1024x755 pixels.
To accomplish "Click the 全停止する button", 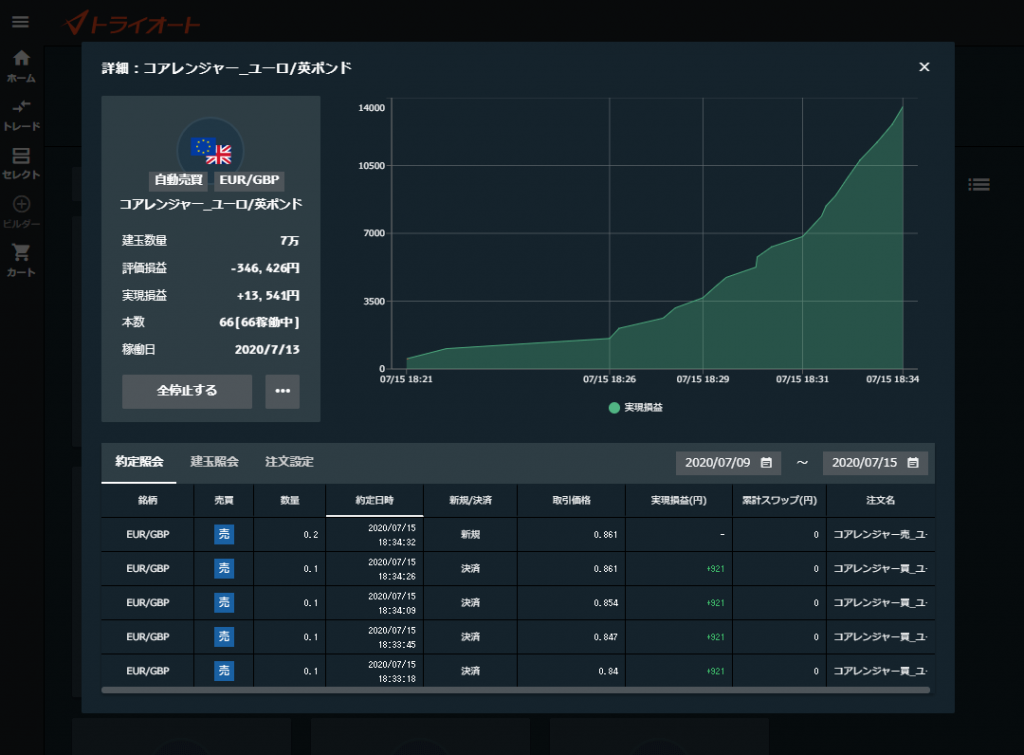I will click(187, 391).
